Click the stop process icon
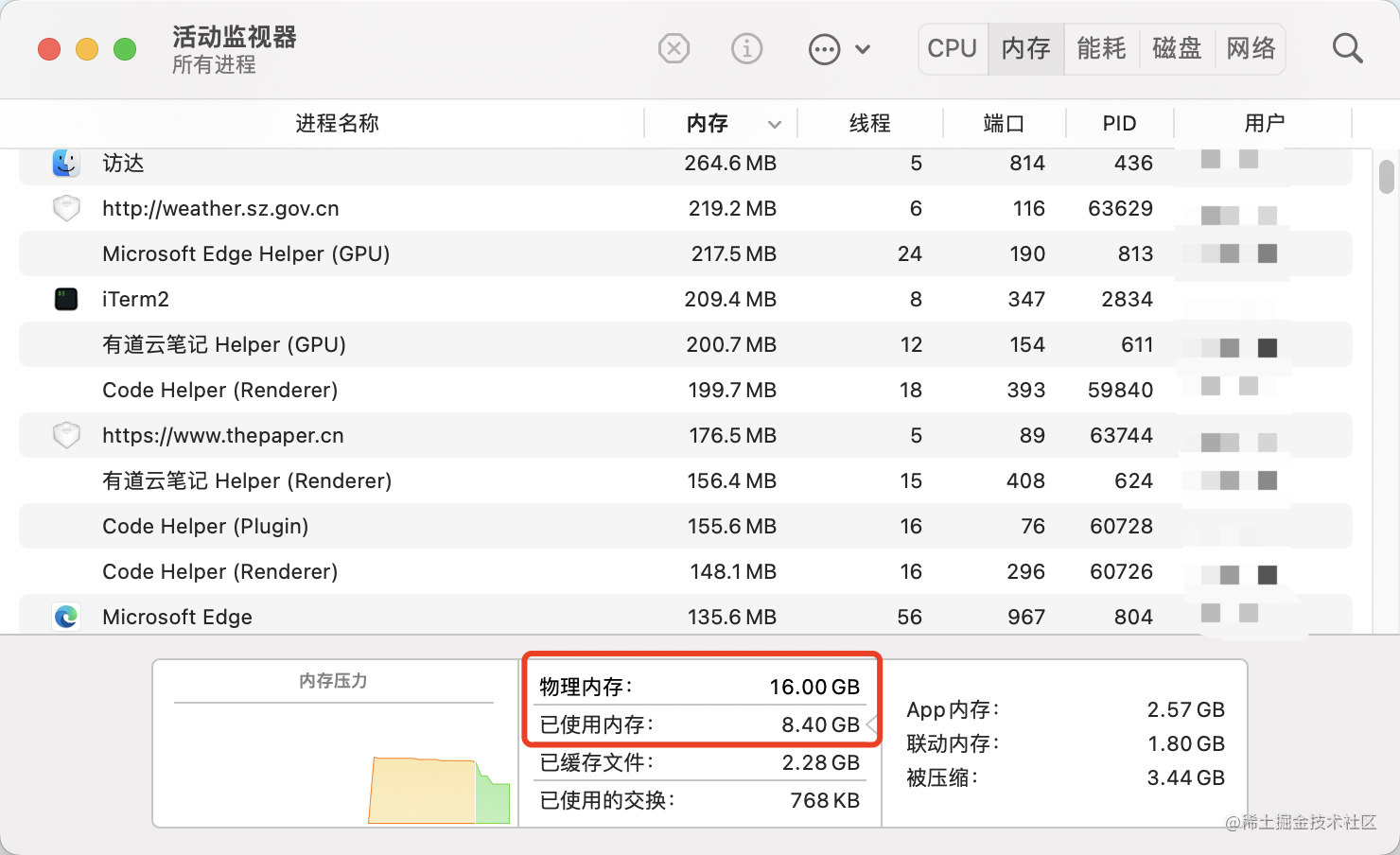This screenshot has width=1400, height=855. coord(674,48)
